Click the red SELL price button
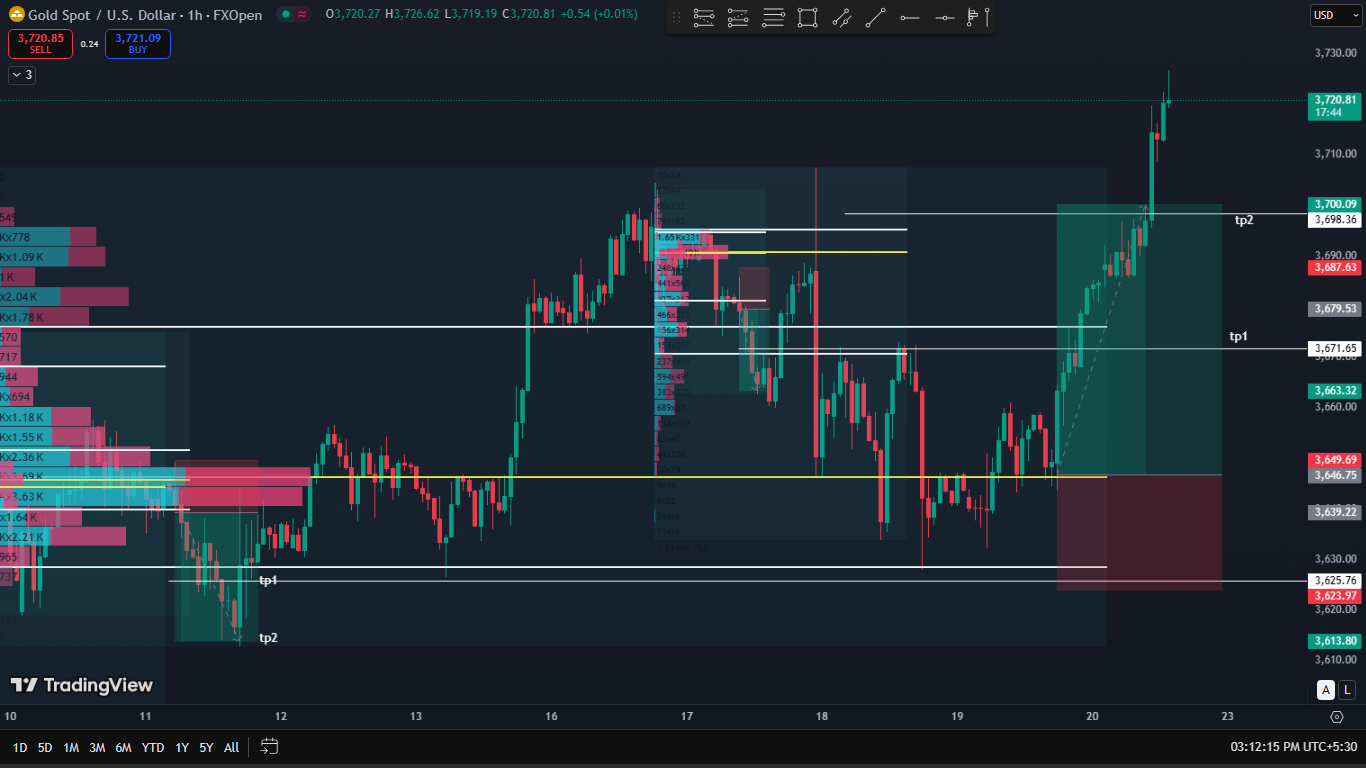This screenshot has height=768, width=1366. tap(40, 43)
